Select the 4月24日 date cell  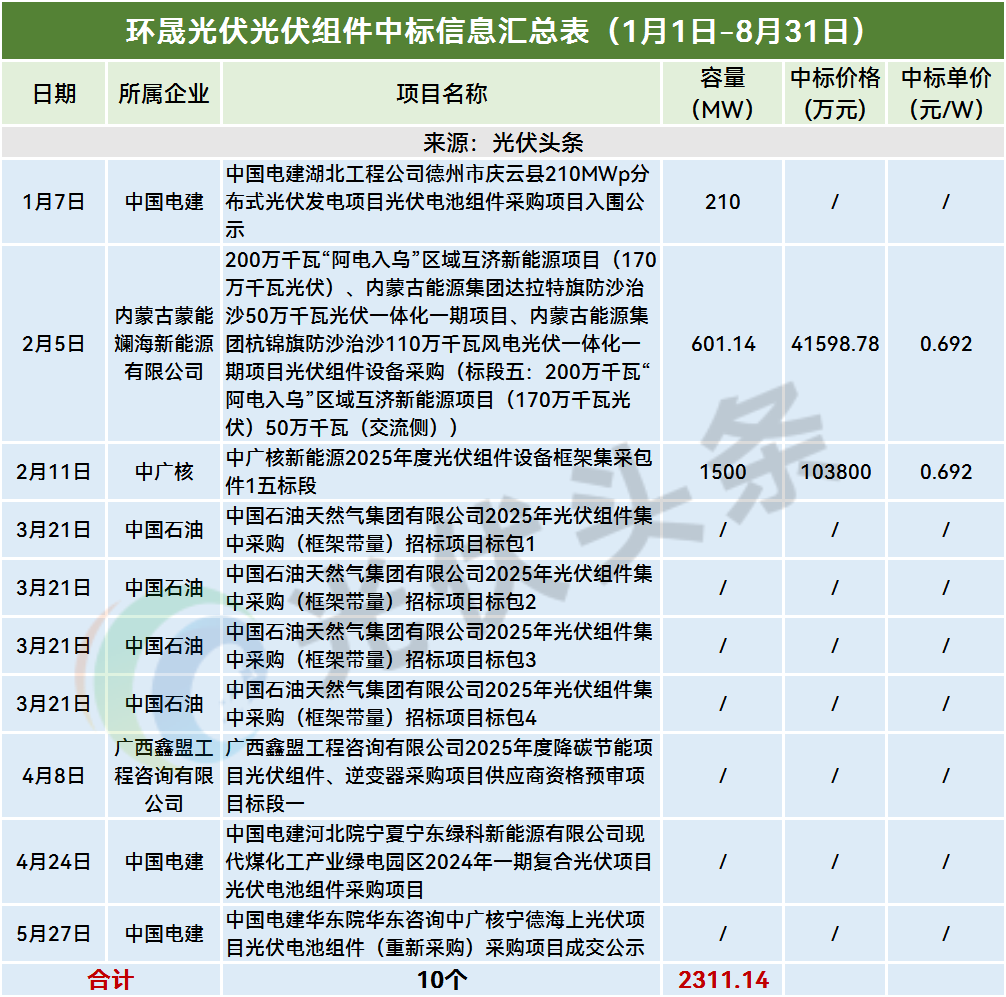point(54,862)
